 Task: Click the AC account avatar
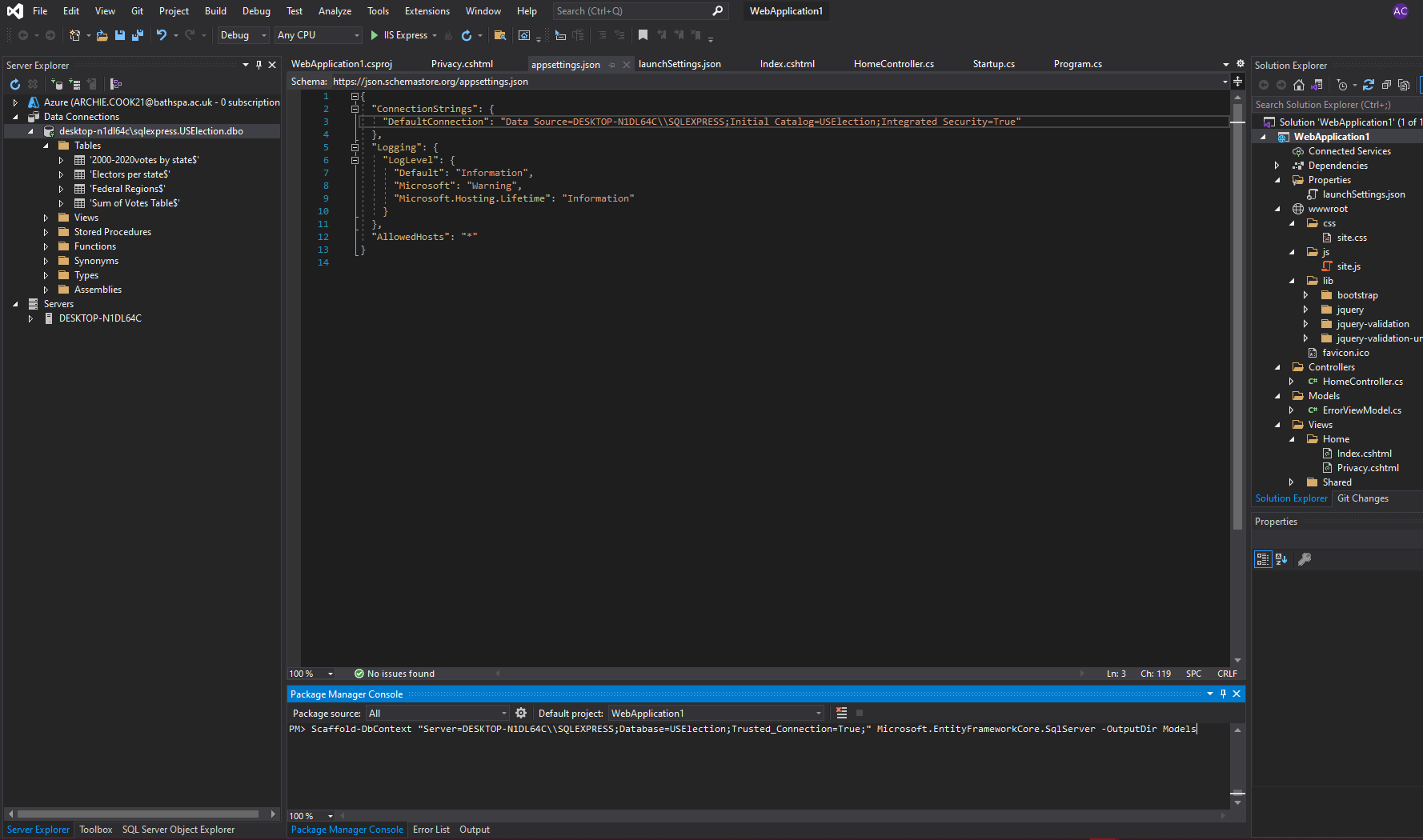click(1400, 10)
